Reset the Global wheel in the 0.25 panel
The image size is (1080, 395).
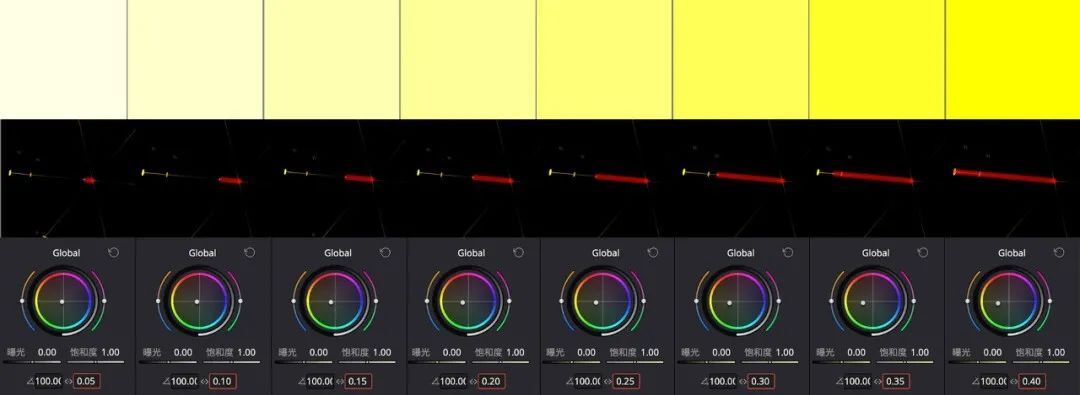click(x=653, y=253)
